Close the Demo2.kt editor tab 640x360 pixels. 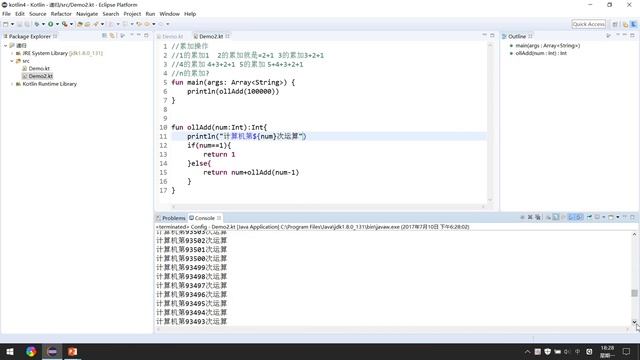[227, 36]
